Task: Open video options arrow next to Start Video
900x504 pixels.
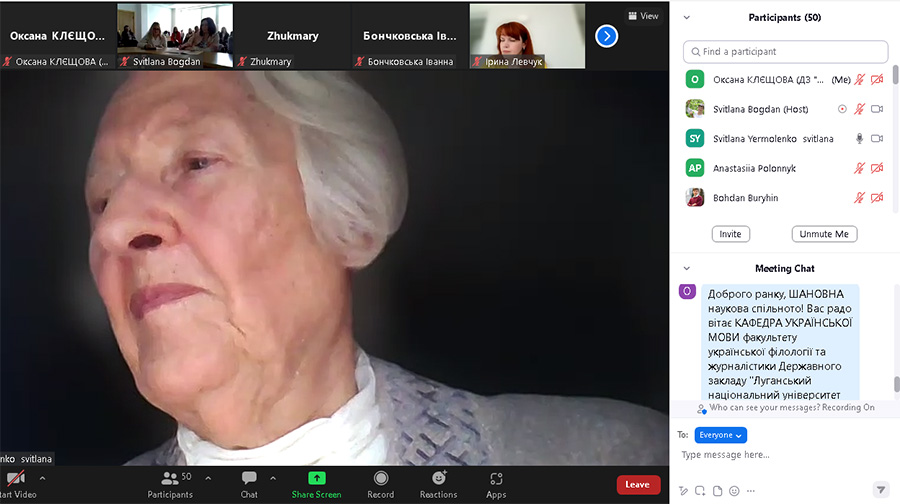Action: pyautogui.click(x=42, y=478)
